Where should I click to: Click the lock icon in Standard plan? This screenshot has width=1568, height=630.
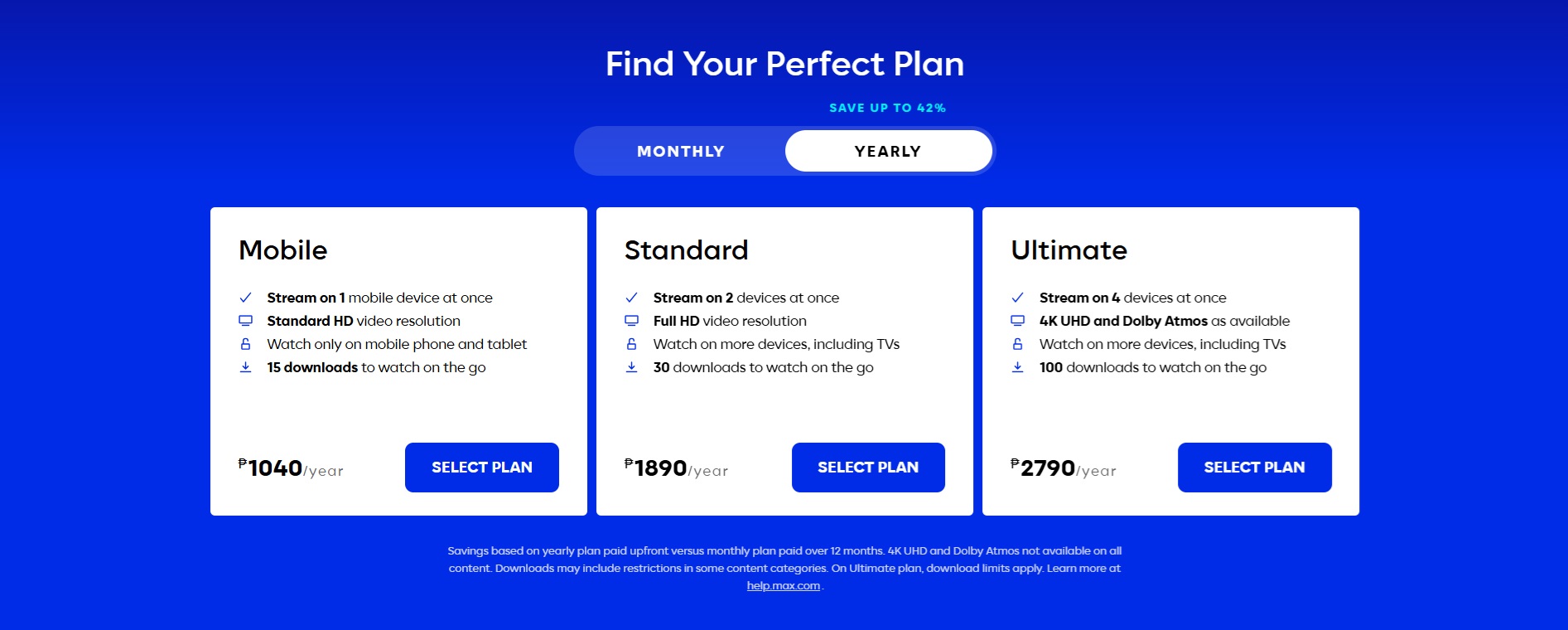tap(631, 344)
